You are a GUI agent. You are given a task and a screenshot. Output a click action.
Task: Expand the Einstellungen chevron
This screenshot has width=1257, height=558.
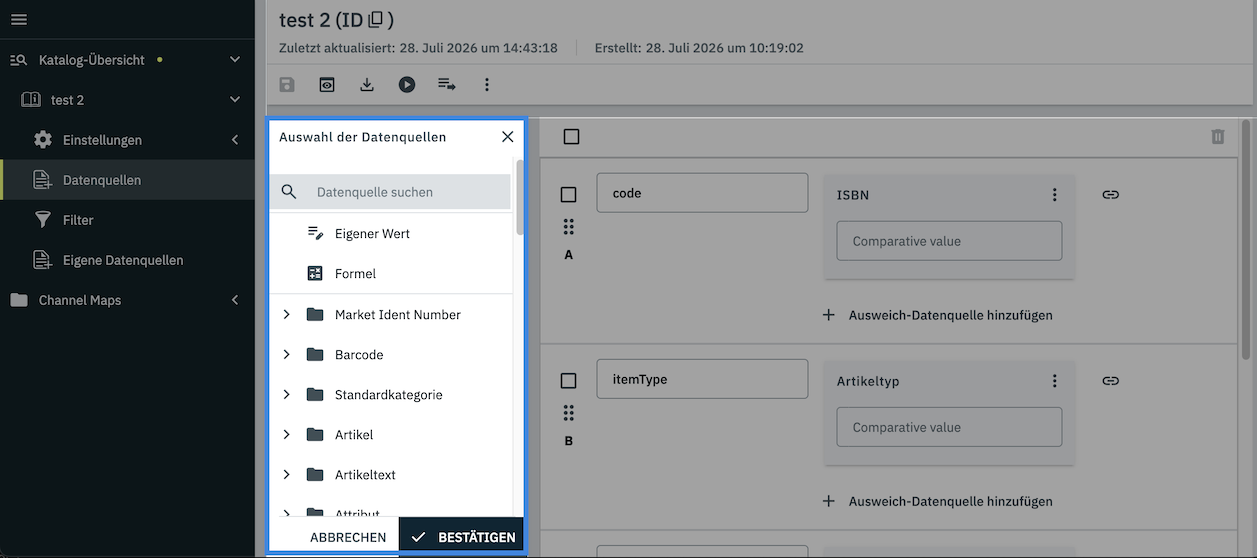pos(235,140)
